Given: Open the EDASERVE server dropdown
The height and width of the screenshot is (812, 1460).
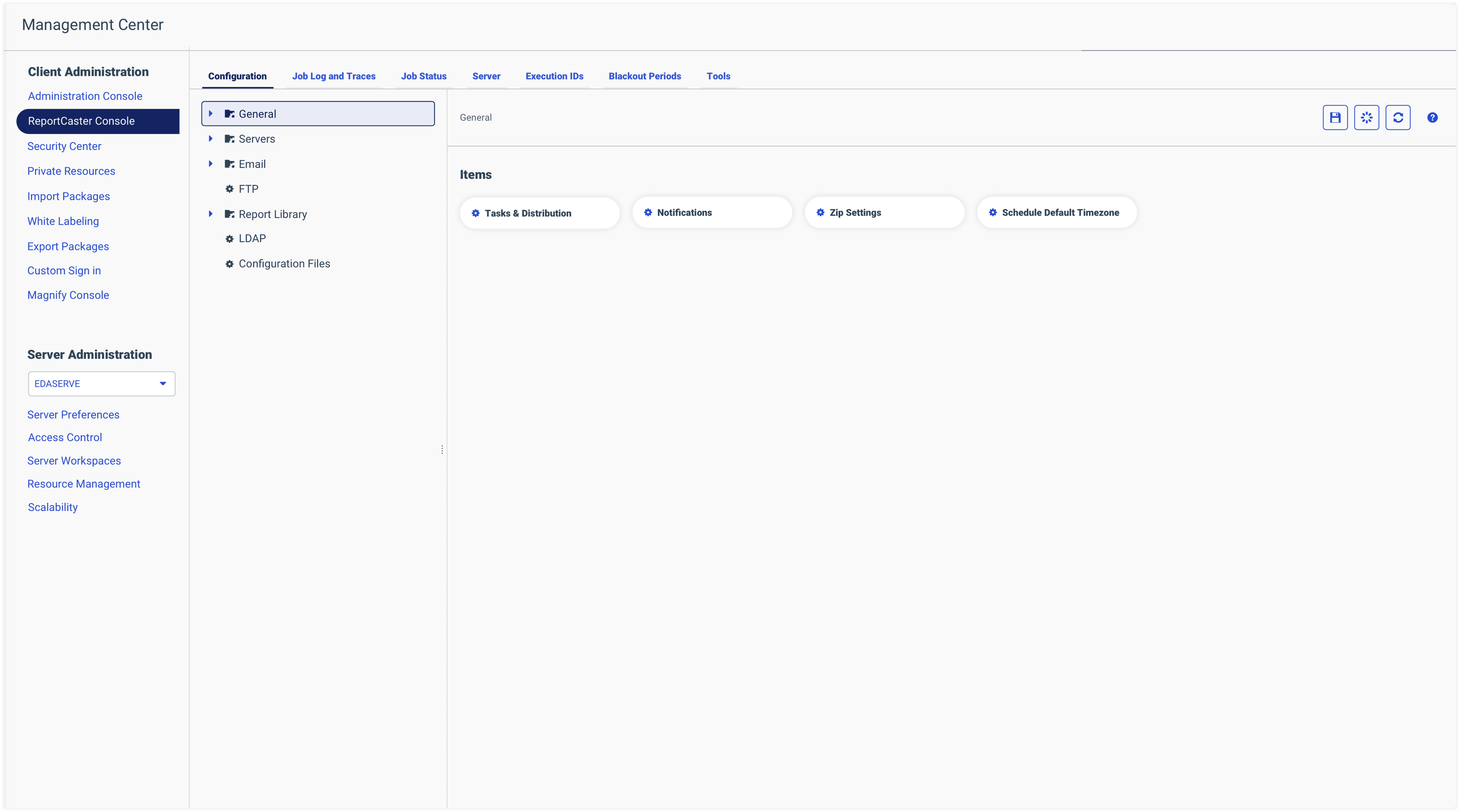Looking at the screenshot, I should click(x=102, y=383).
